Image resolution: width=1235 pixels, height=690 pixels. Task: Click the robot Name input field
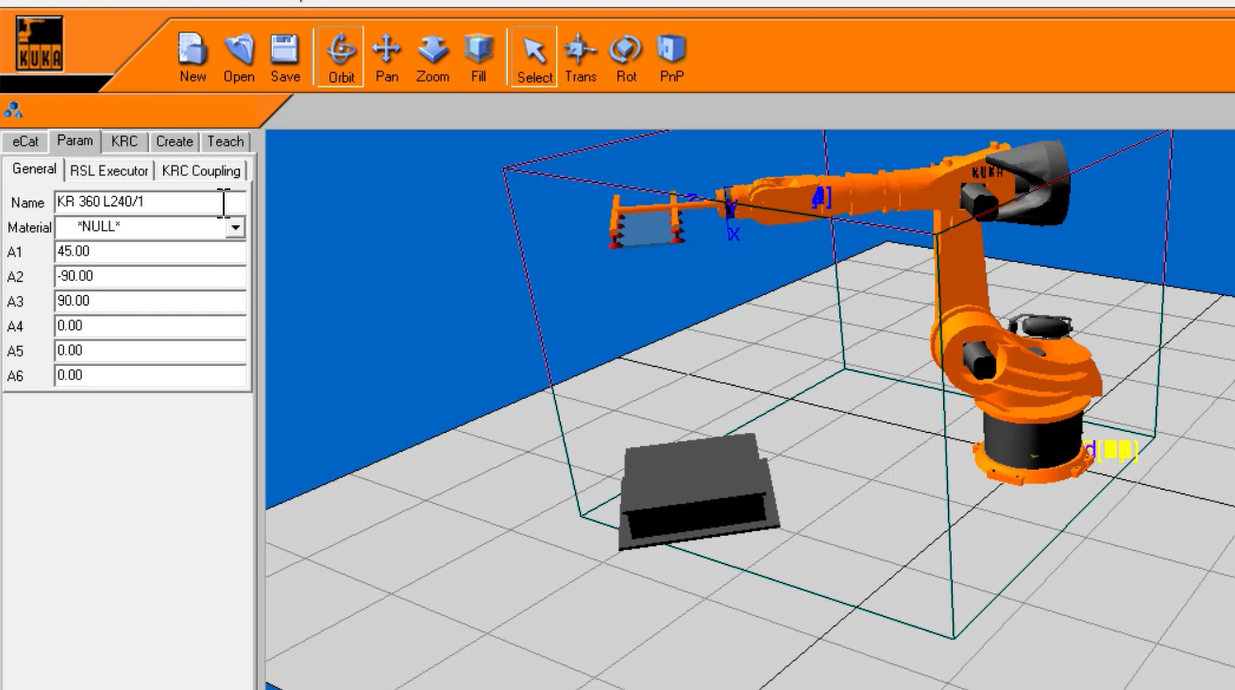(138, 202)
